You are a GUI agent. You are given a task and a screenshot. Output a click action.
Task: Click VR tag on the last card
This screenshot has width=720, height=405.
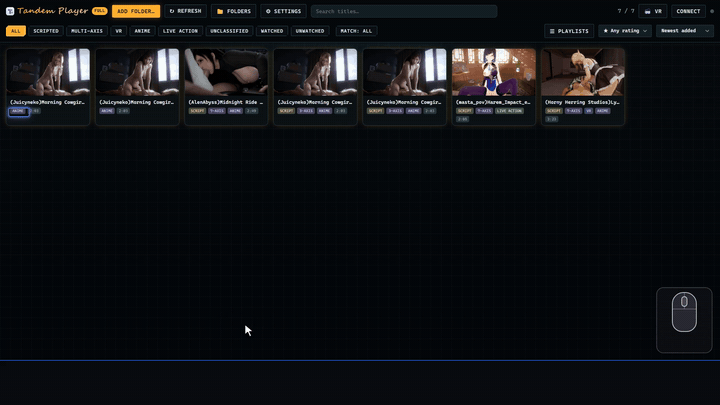pos(588,111)
